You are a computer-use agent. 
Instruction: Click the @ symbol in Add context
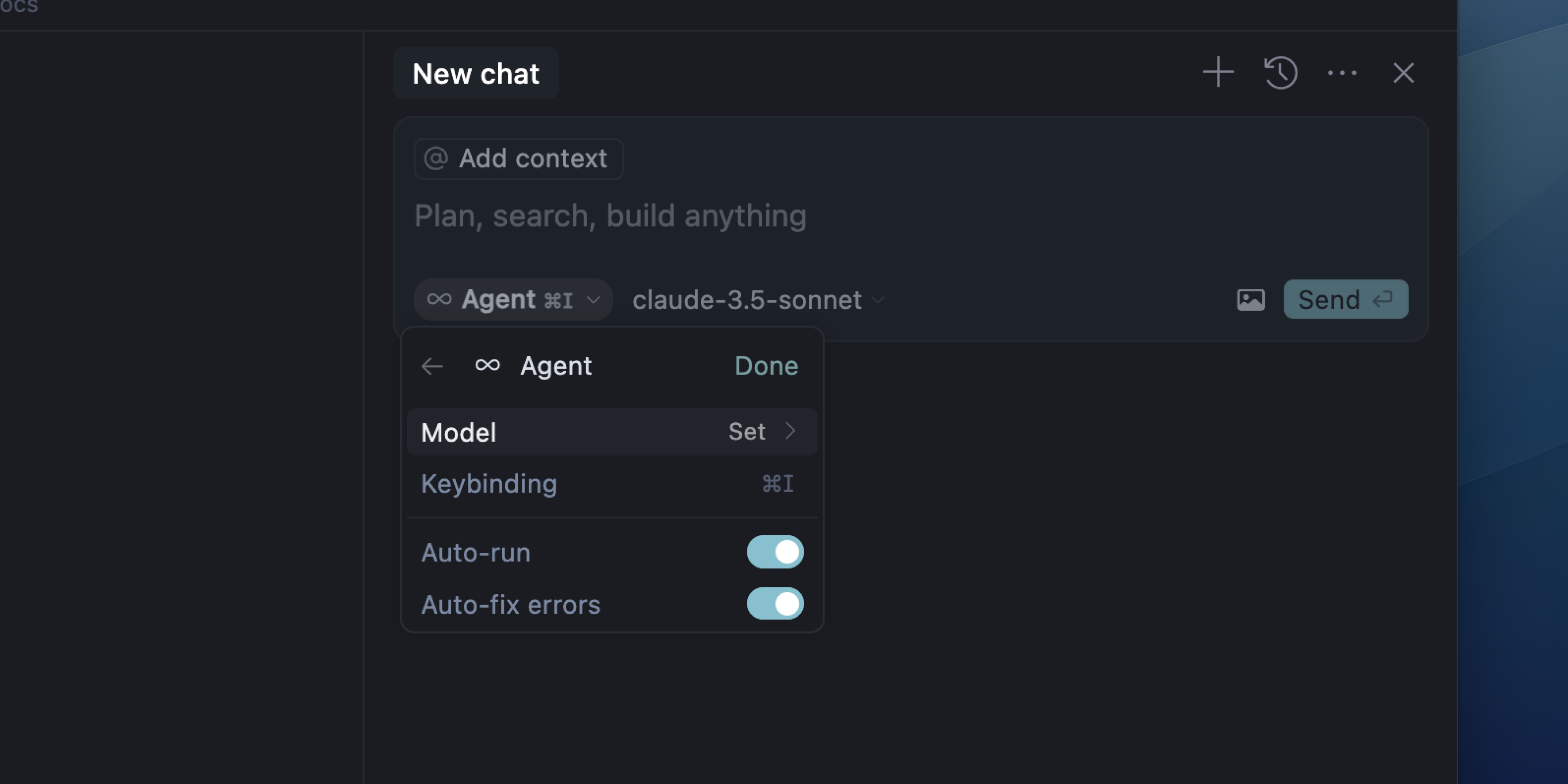click(x=436, y=158)
